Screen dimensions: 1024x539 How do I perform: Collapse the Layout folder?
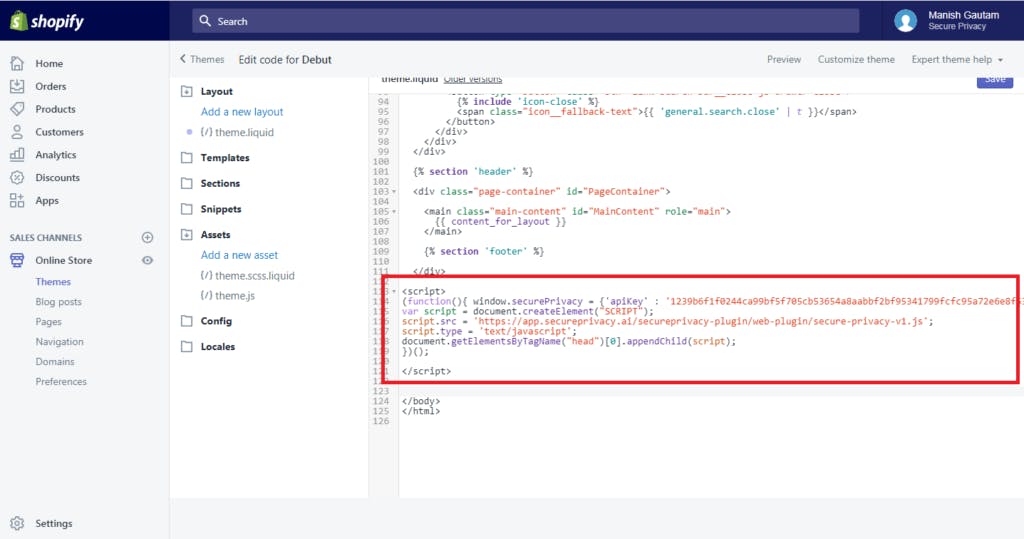coord(216,91)
